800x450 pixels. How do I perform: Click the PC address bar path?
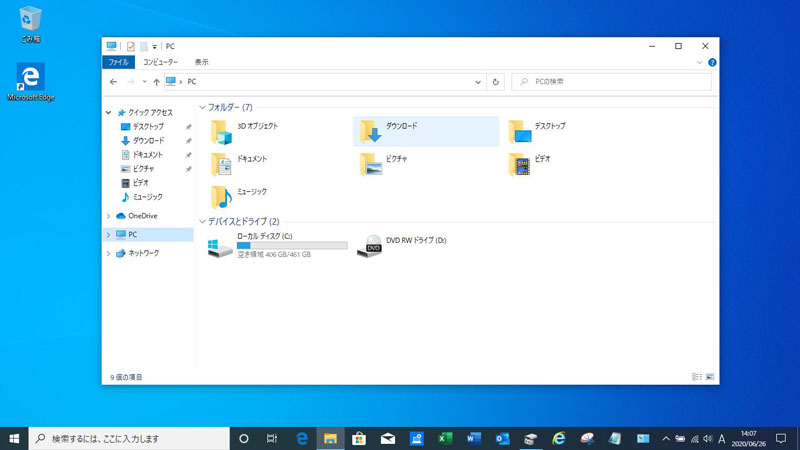pyautogui.click(x=191, y=82)
